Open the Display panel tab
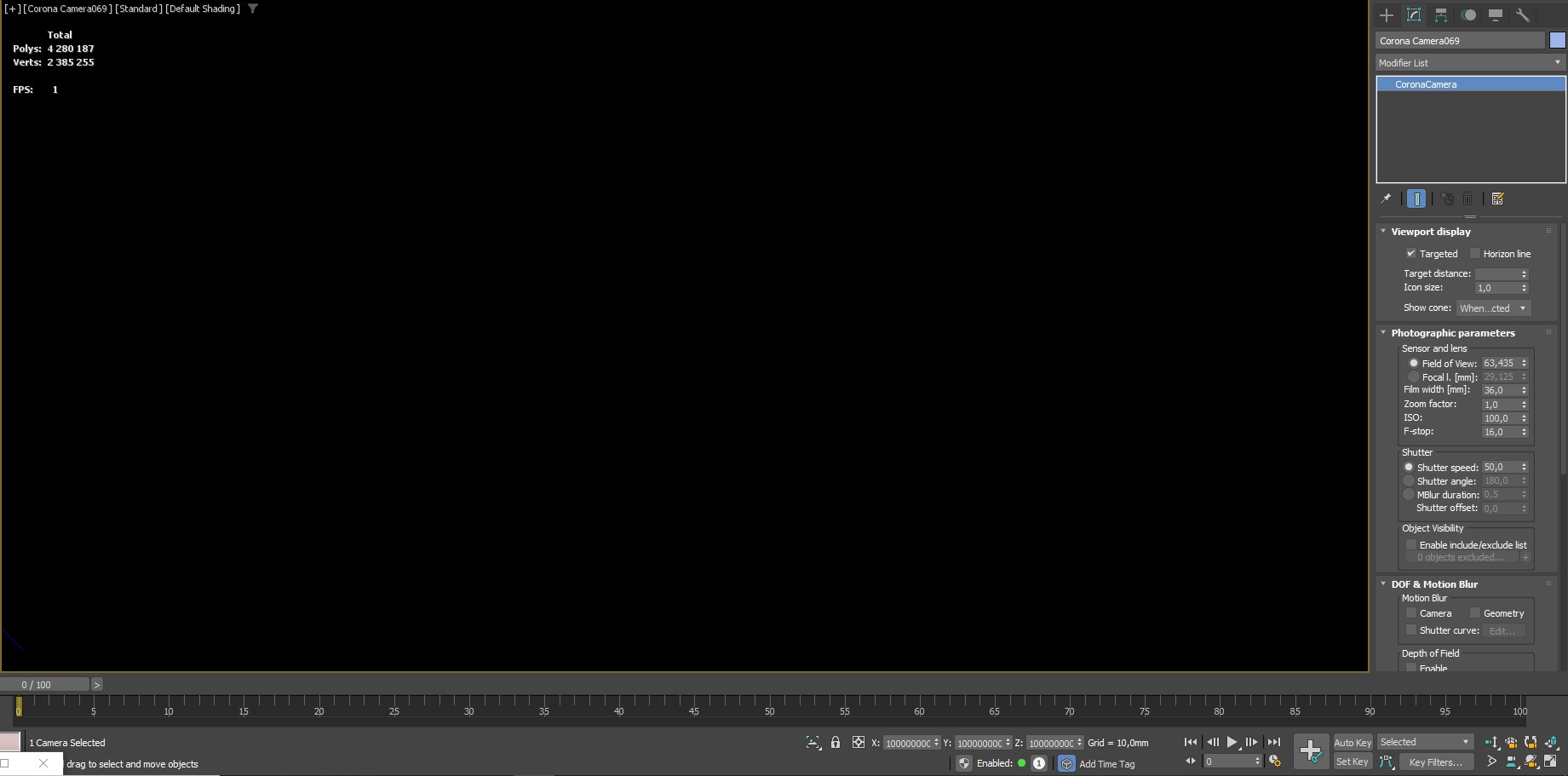Image resolution: width=1568 pixels, height=776 pixels. (1496, 15)
